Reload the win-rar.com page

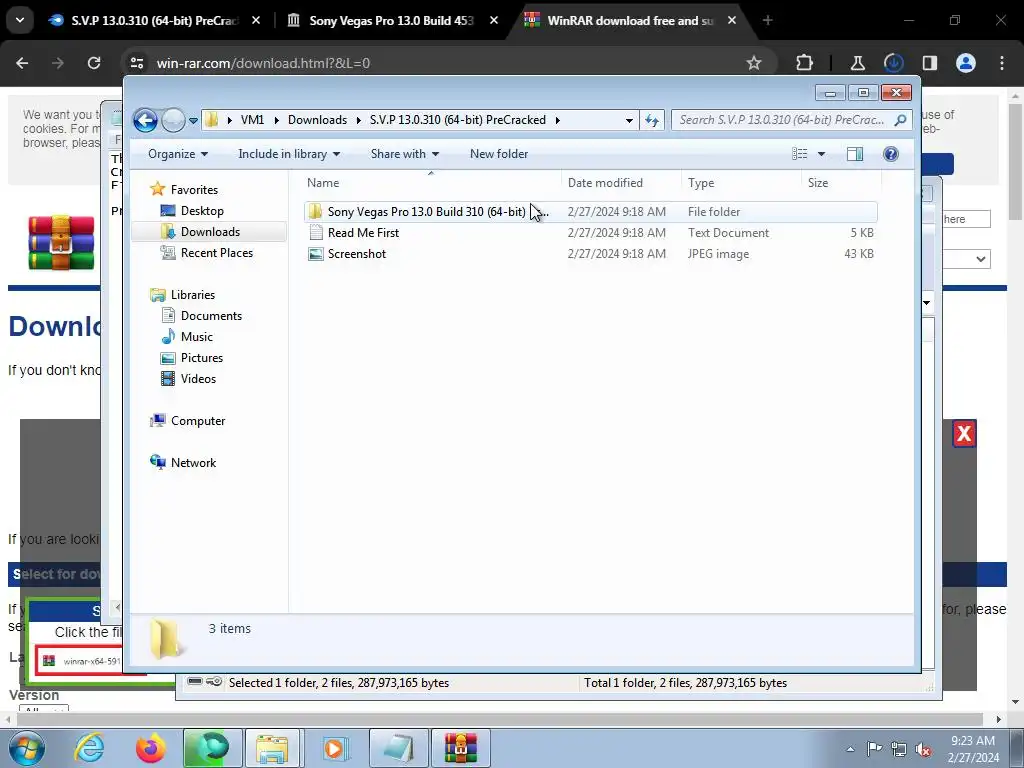pyautogui.click(x=94, y=63)
